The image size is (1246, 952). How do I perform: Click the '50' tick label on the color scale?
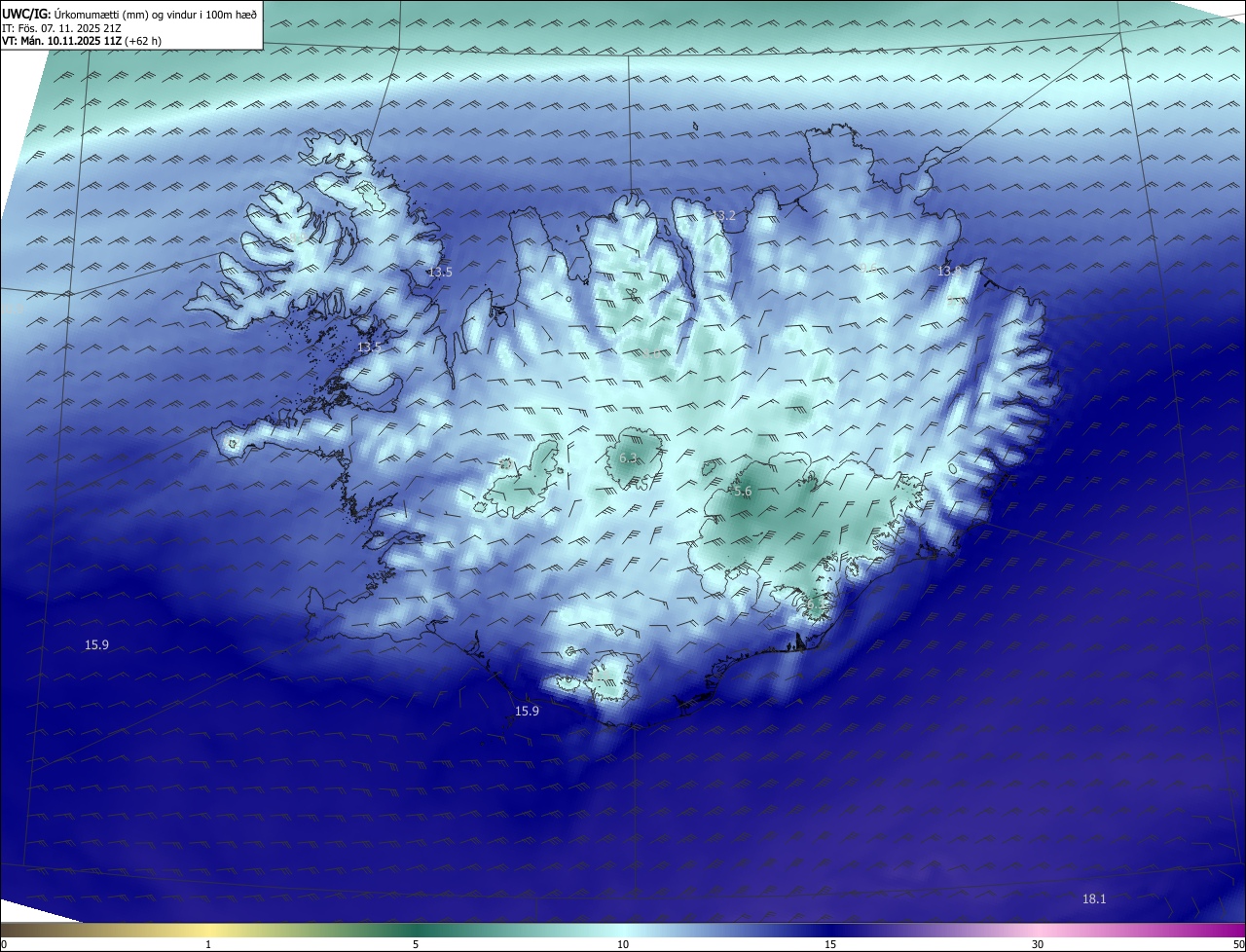(1238, 944)
